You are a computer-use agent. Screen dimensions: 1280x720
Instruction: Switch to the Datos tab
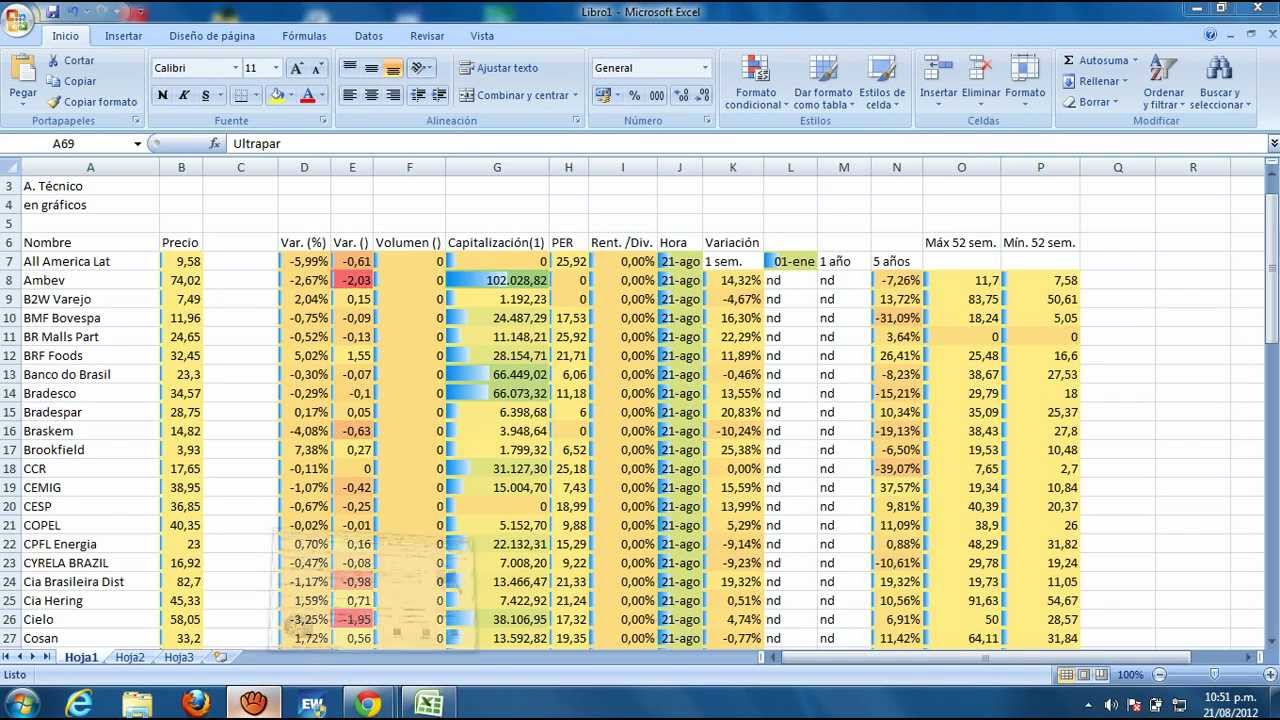[x=369, y=36]
